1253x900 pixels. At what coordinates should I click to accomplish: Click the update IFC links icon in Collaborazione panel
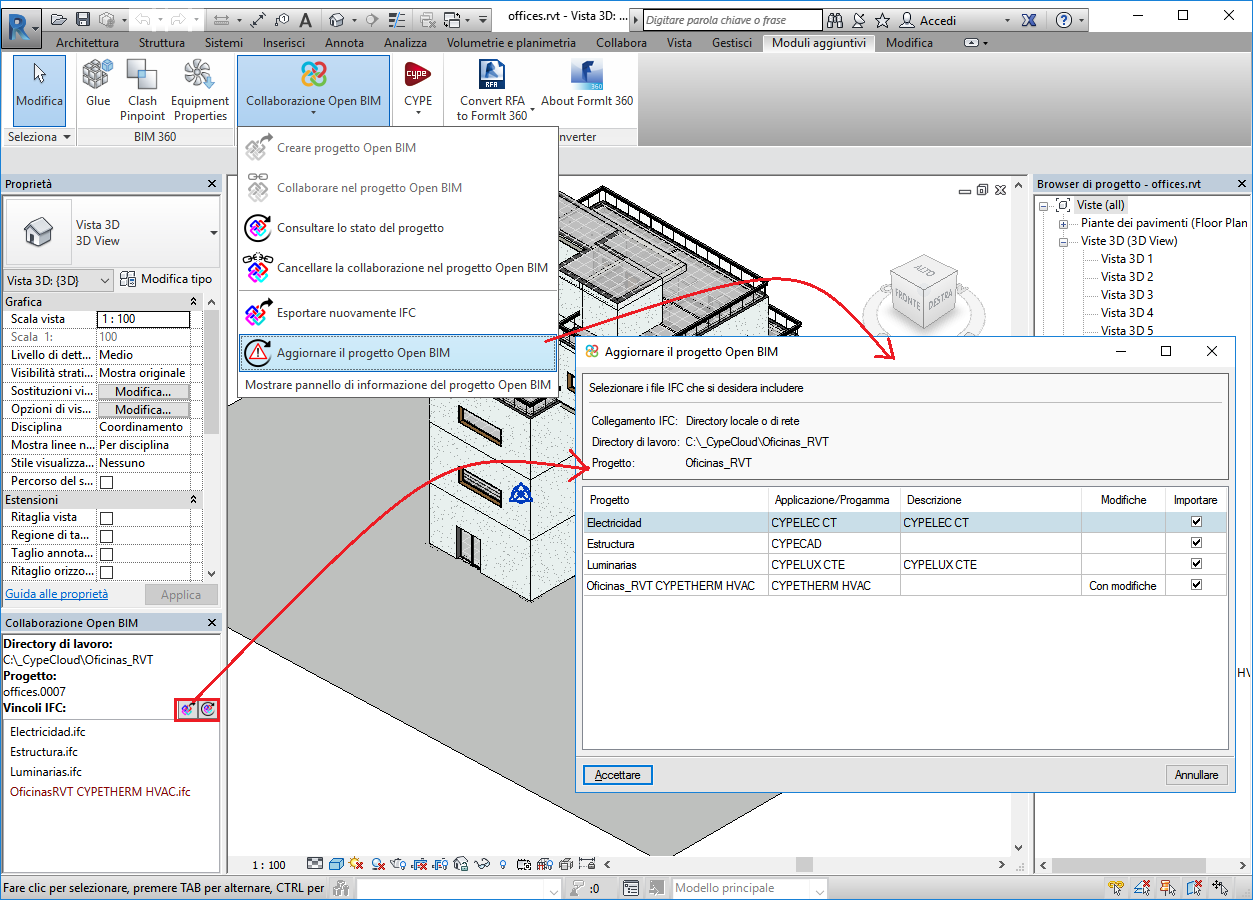(x=207, y=709)
